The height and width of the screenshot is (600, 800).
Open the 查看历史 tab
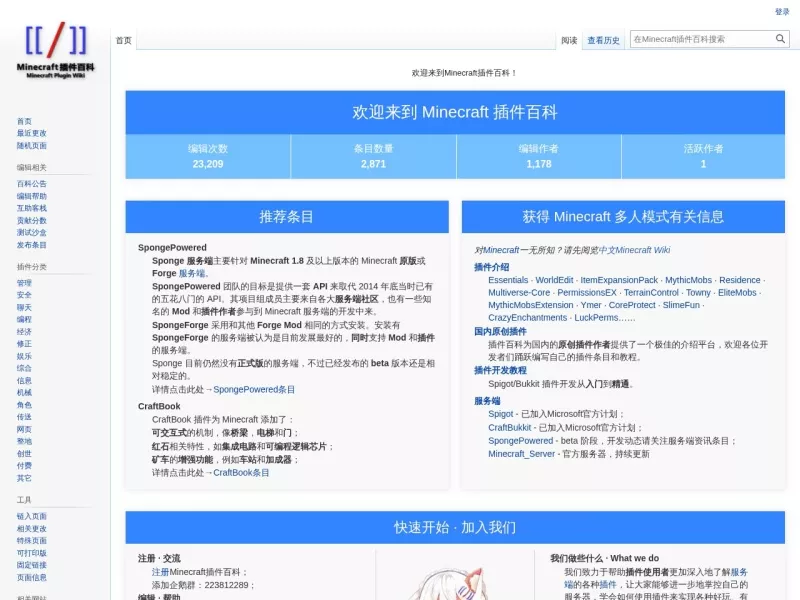(604, 40)
